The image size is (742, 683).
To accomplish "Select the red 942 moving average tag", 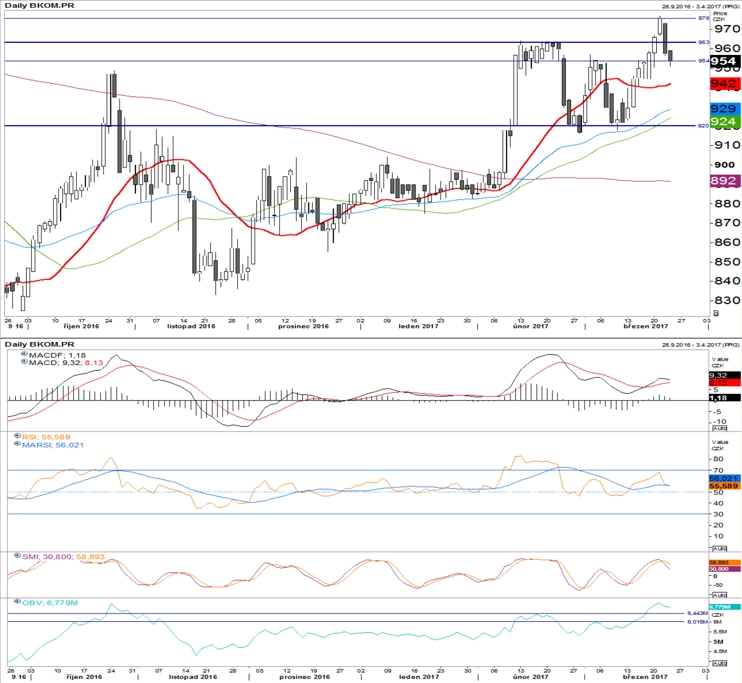I will pos(724,84).
